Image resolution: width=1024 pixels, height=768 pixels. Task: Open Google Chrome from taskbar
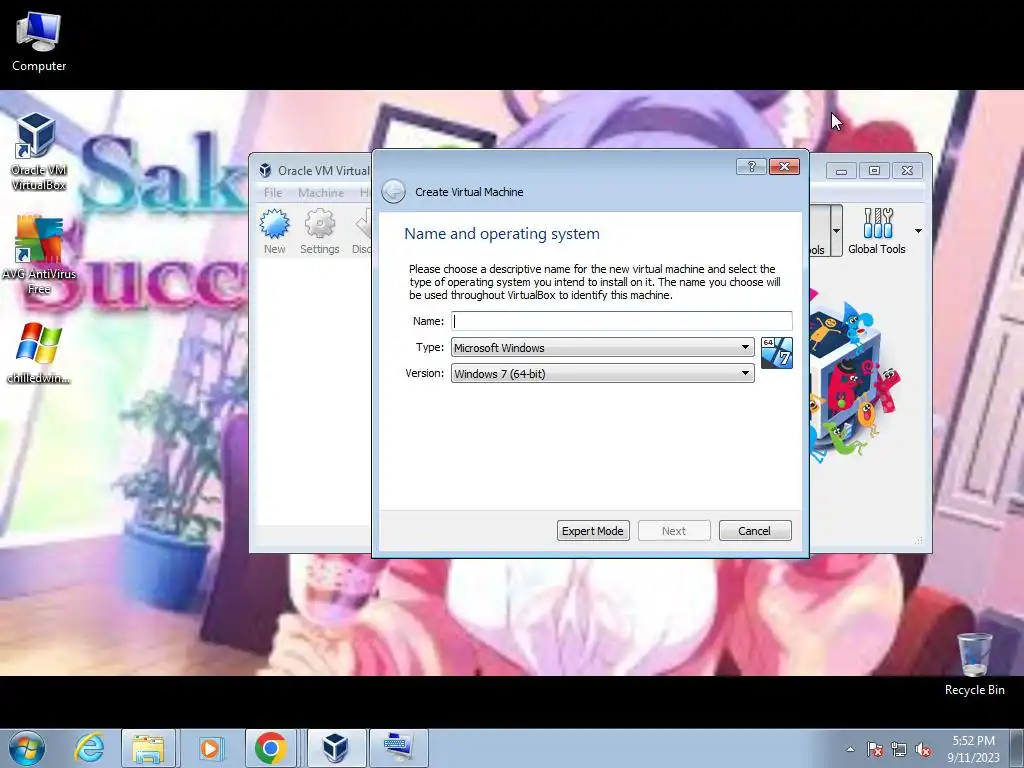tap(271, 748)
